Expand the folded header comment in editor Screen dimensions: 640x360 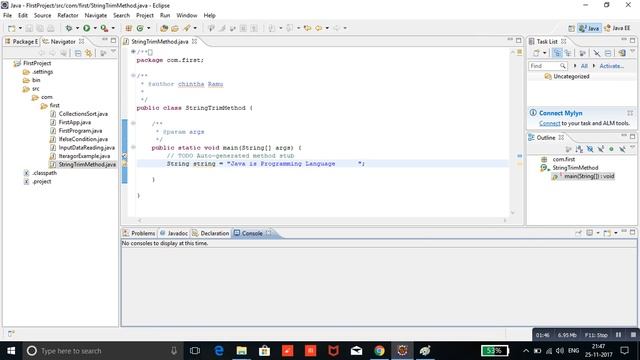click(133, 52)
